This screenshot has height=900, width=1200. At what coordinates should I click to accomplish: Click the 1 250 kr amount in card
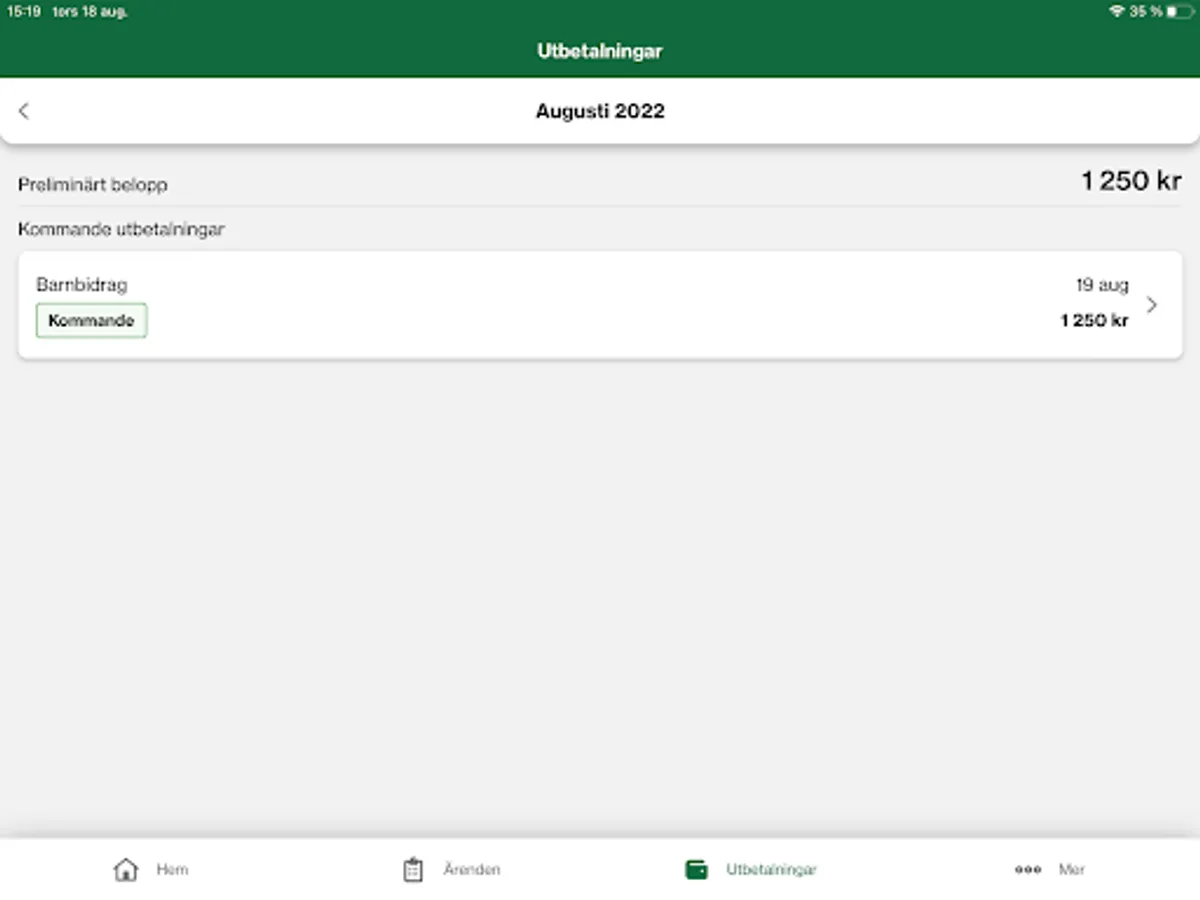pyautogui.click(x=1094, y=320)
